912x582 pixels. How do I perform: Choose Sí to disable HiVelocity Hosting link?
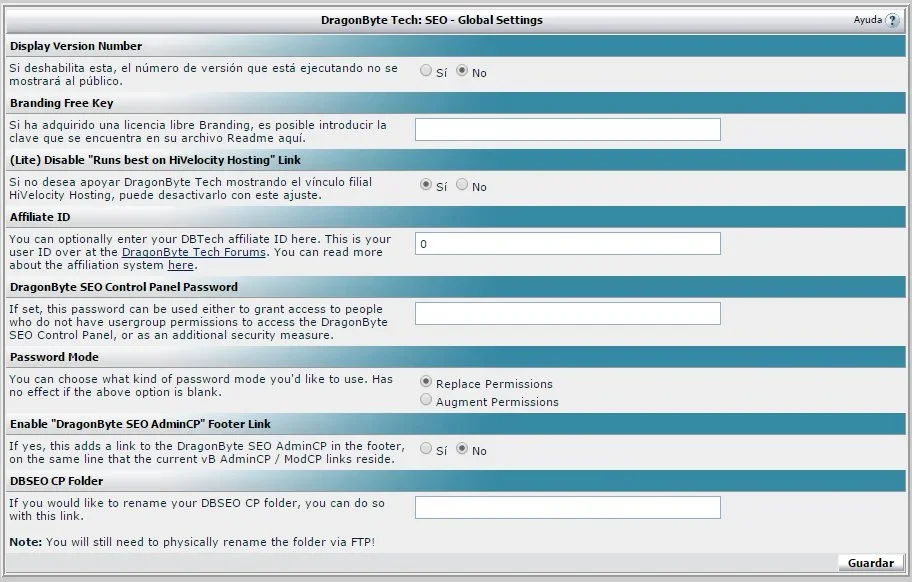click(x=426, y=184)
